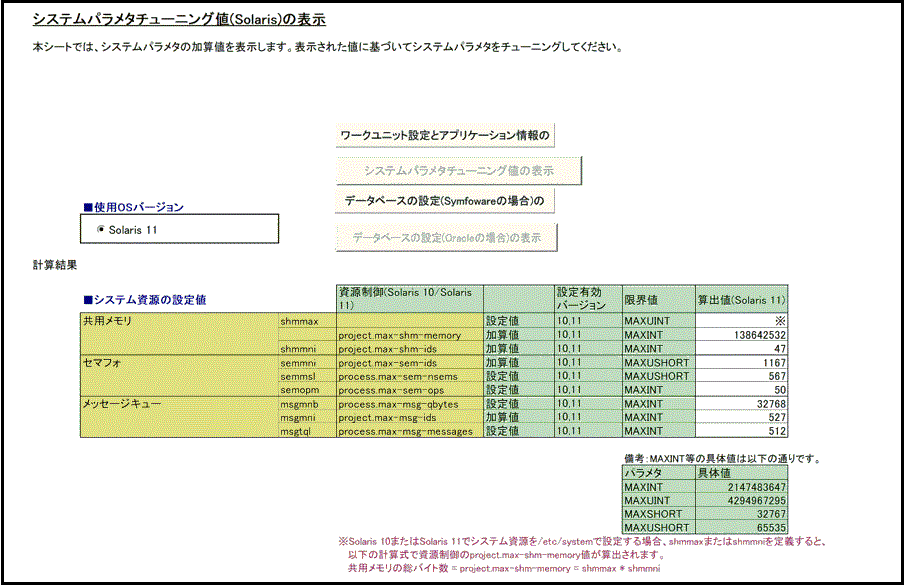
Task: Click the shmmni parameter cell
Action: (x=307, y=349)
